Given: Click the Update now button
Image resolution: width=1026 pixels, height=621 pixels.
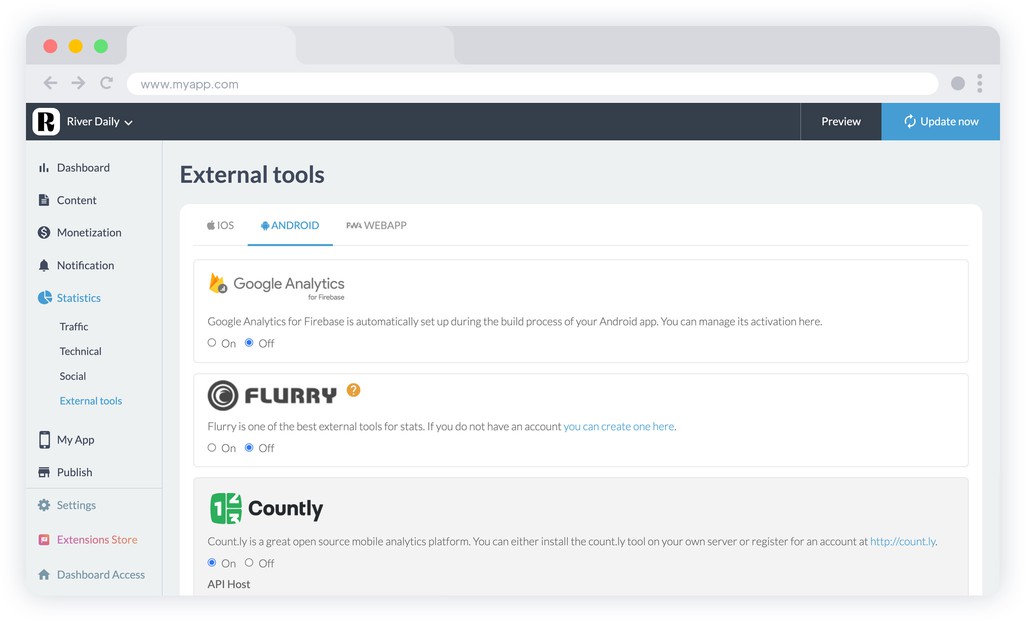Looking at the screenshot, I should coord(940,122).
